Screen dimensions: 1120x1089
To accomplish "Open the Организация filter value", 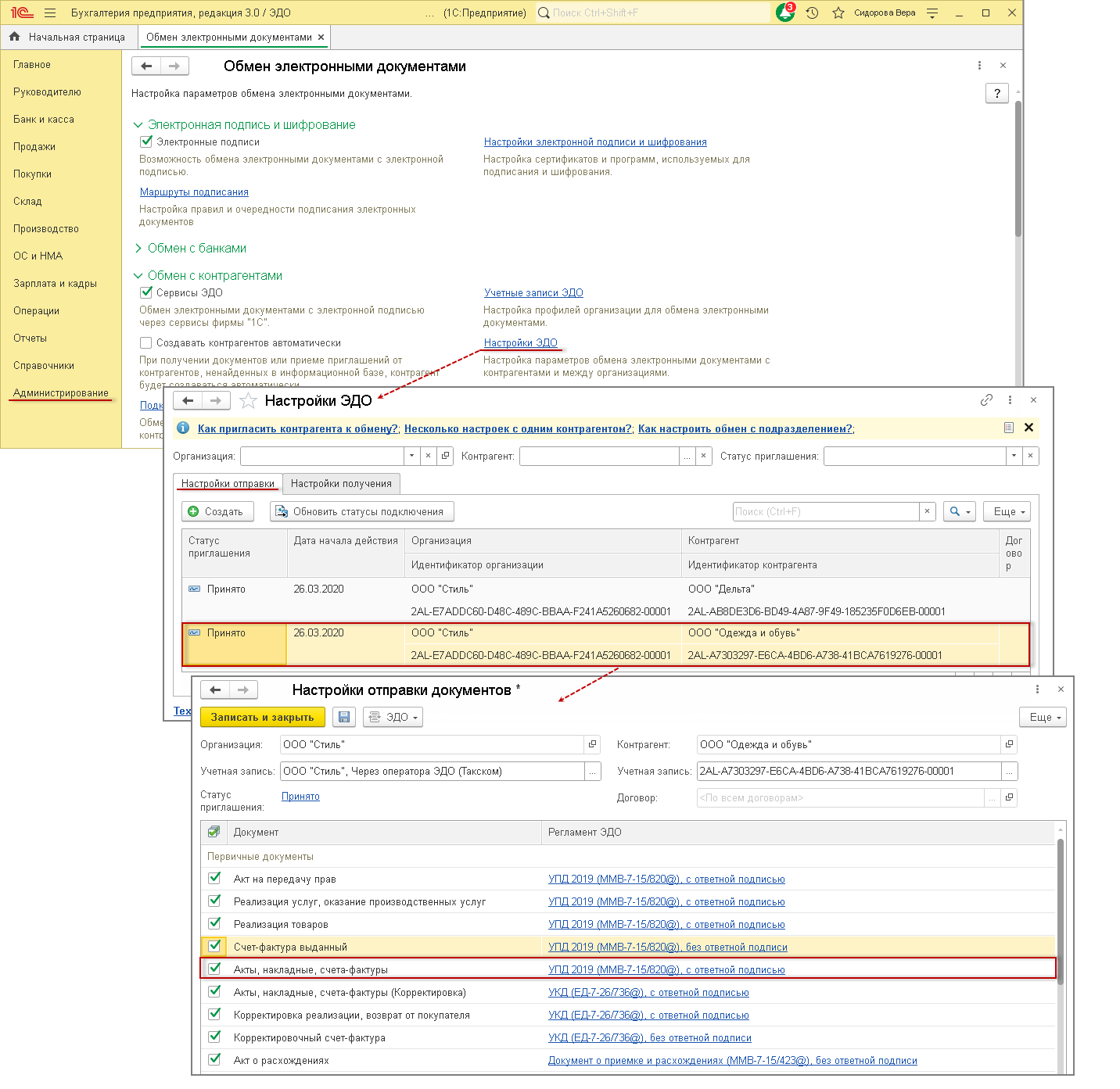I will pyautogui.click(x=445, y=456).
